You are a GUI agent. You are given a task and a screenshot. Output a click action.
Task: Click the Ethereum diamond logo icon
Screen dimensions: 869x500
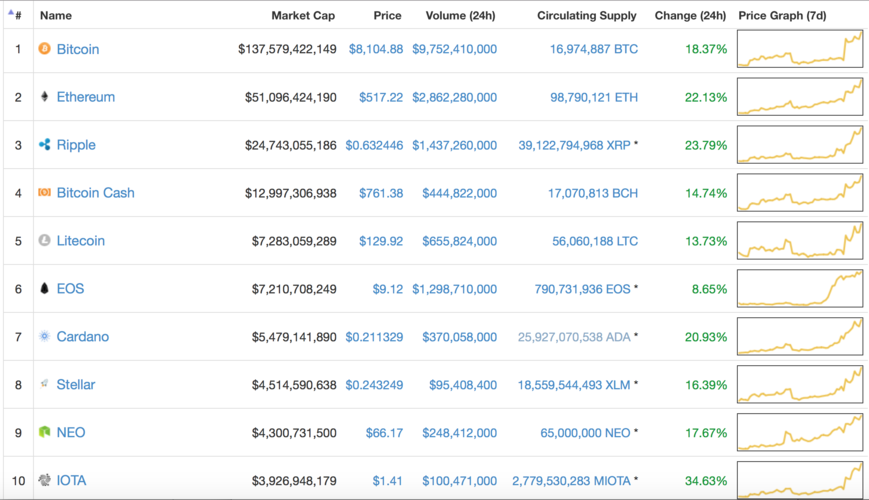[44, 97]
